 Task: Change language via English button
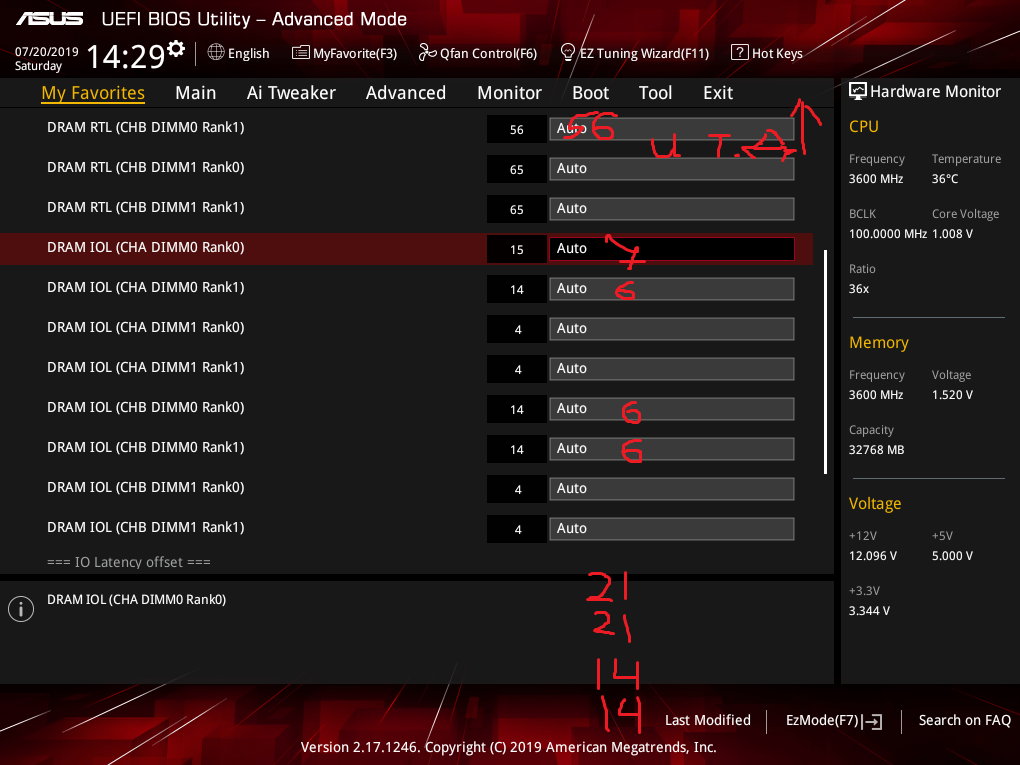(x=248, y=53)
